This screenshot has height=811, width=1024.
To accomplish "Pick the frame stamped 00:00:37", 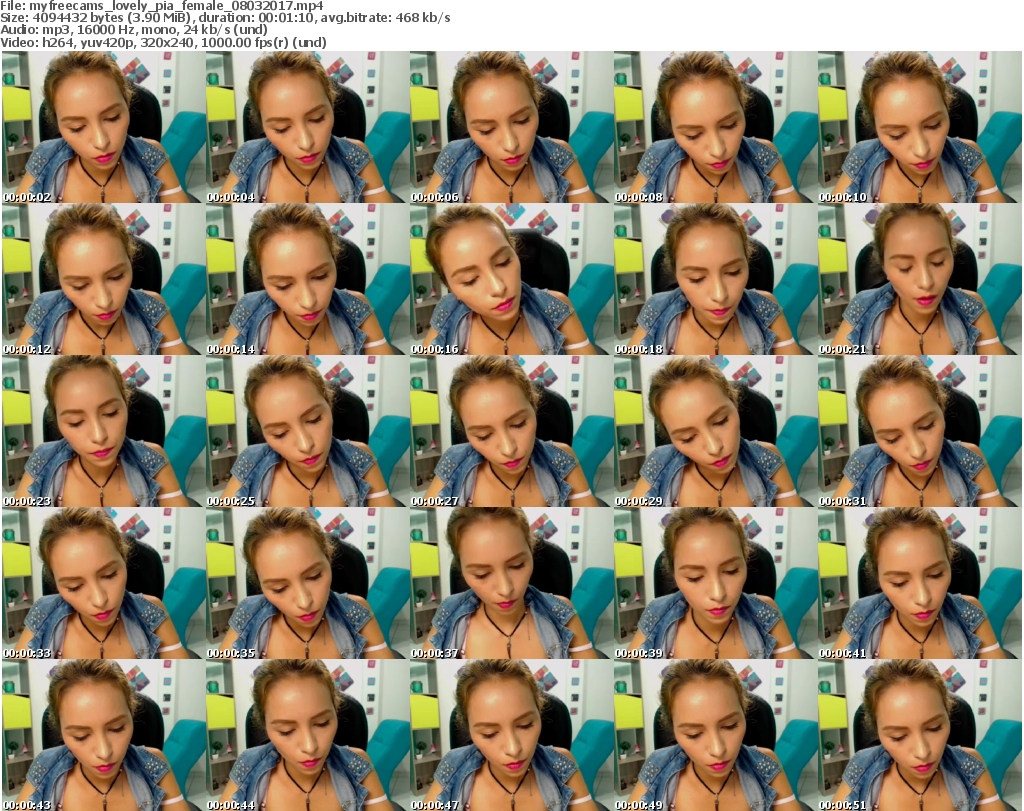I will [x=511, y=584].
